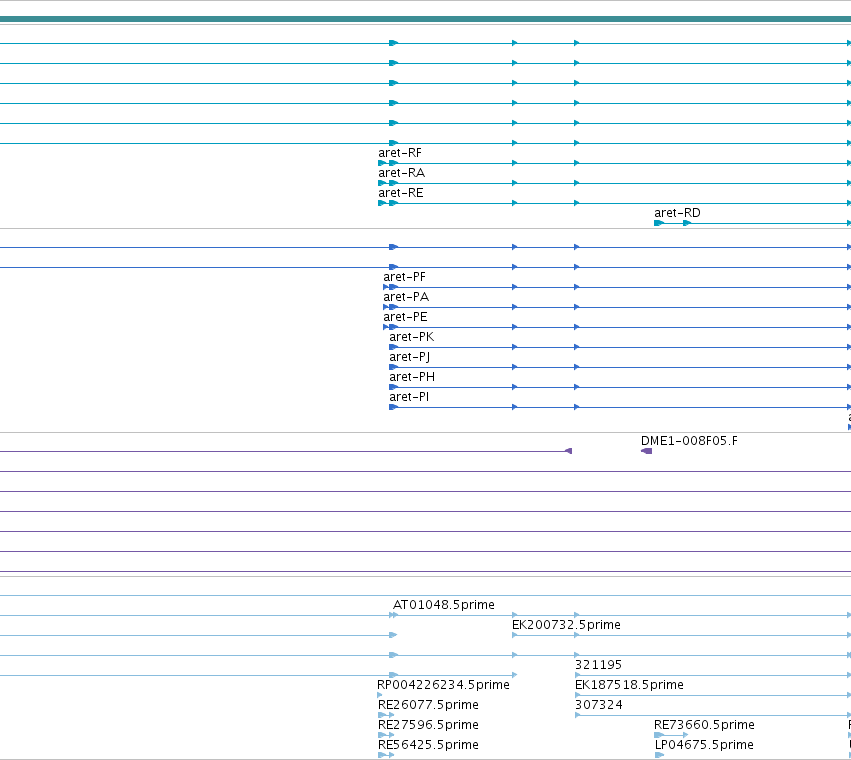This screenshot has height=760, width=851.
Task: Click the LP04675.5prime exon glyph
Action: [x=659, y=755]
